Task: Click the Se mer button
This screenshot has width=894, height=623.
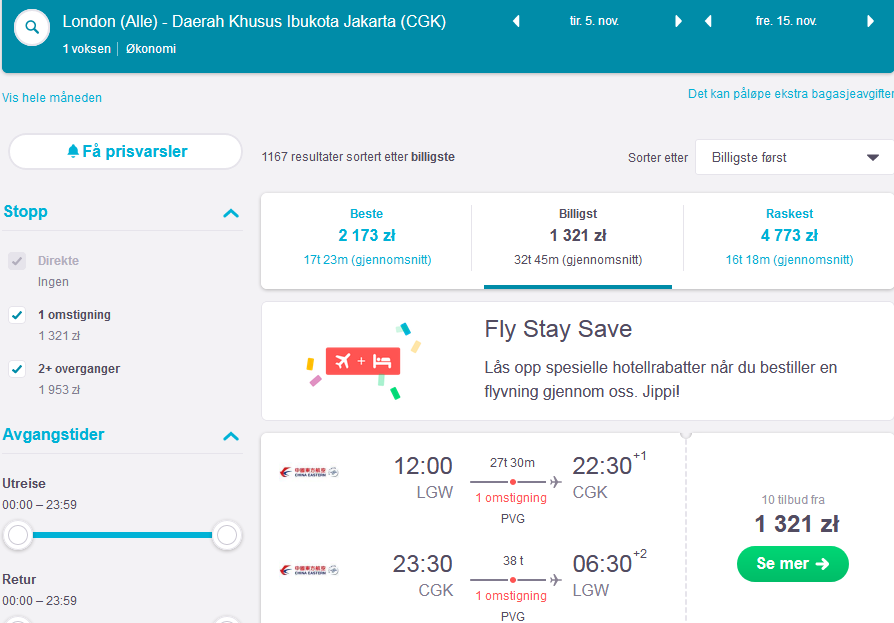Action: 793,564
